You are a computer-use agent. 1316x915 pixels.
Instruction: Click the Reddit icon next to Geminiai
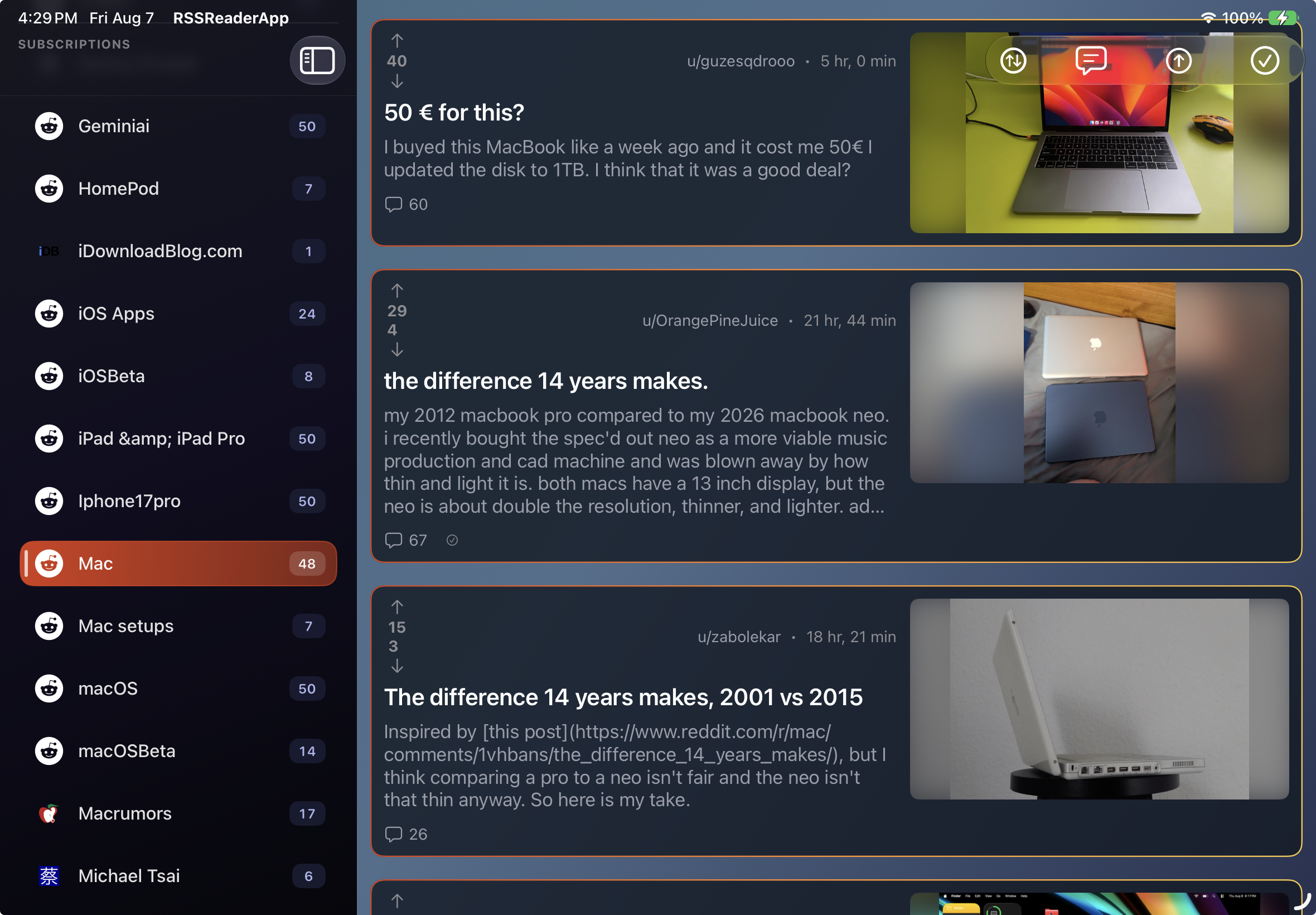click(x=49, y=126)
